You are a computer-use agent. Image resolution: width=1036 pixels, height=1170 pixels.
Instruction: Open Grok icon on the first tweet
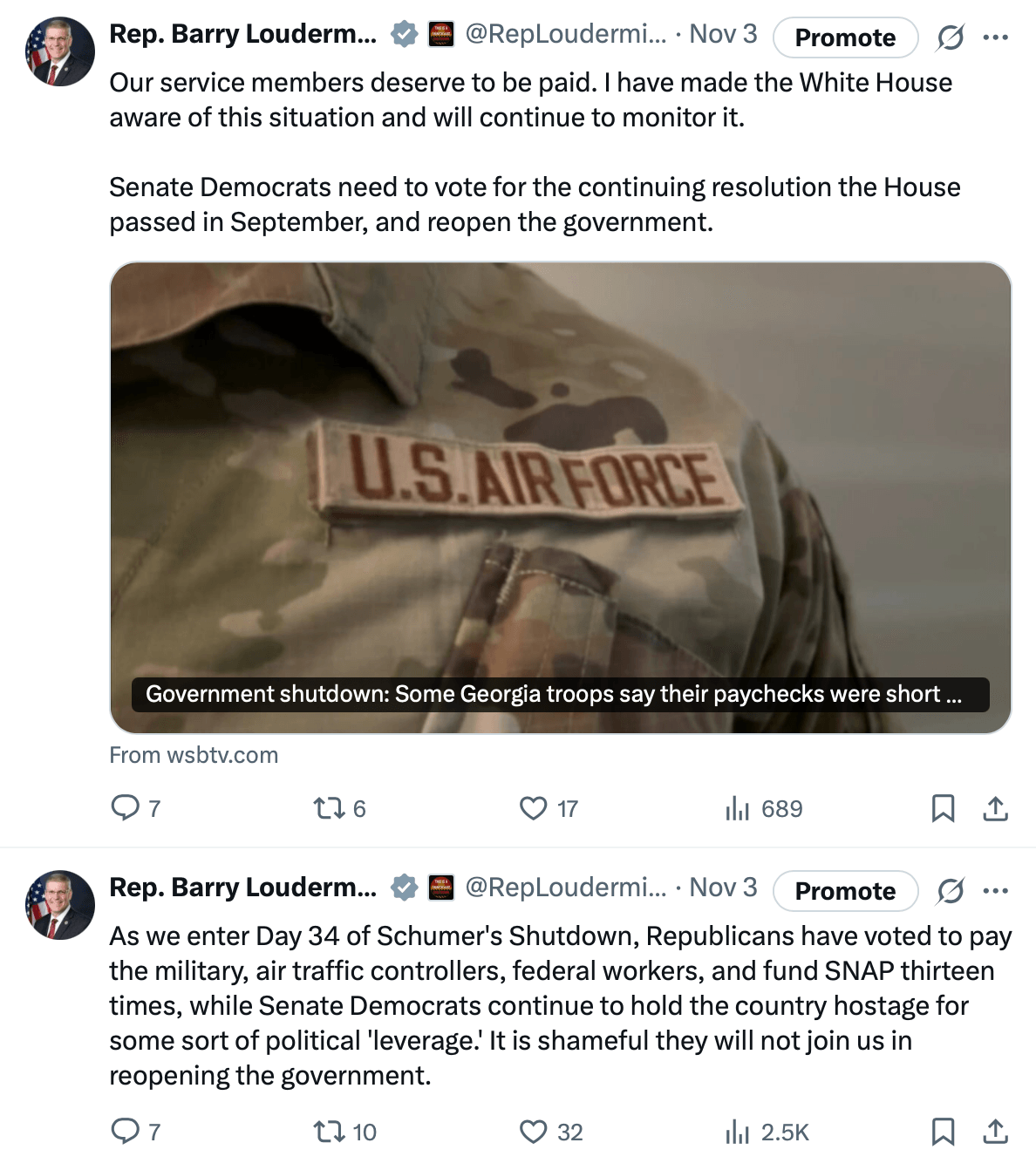951,37
